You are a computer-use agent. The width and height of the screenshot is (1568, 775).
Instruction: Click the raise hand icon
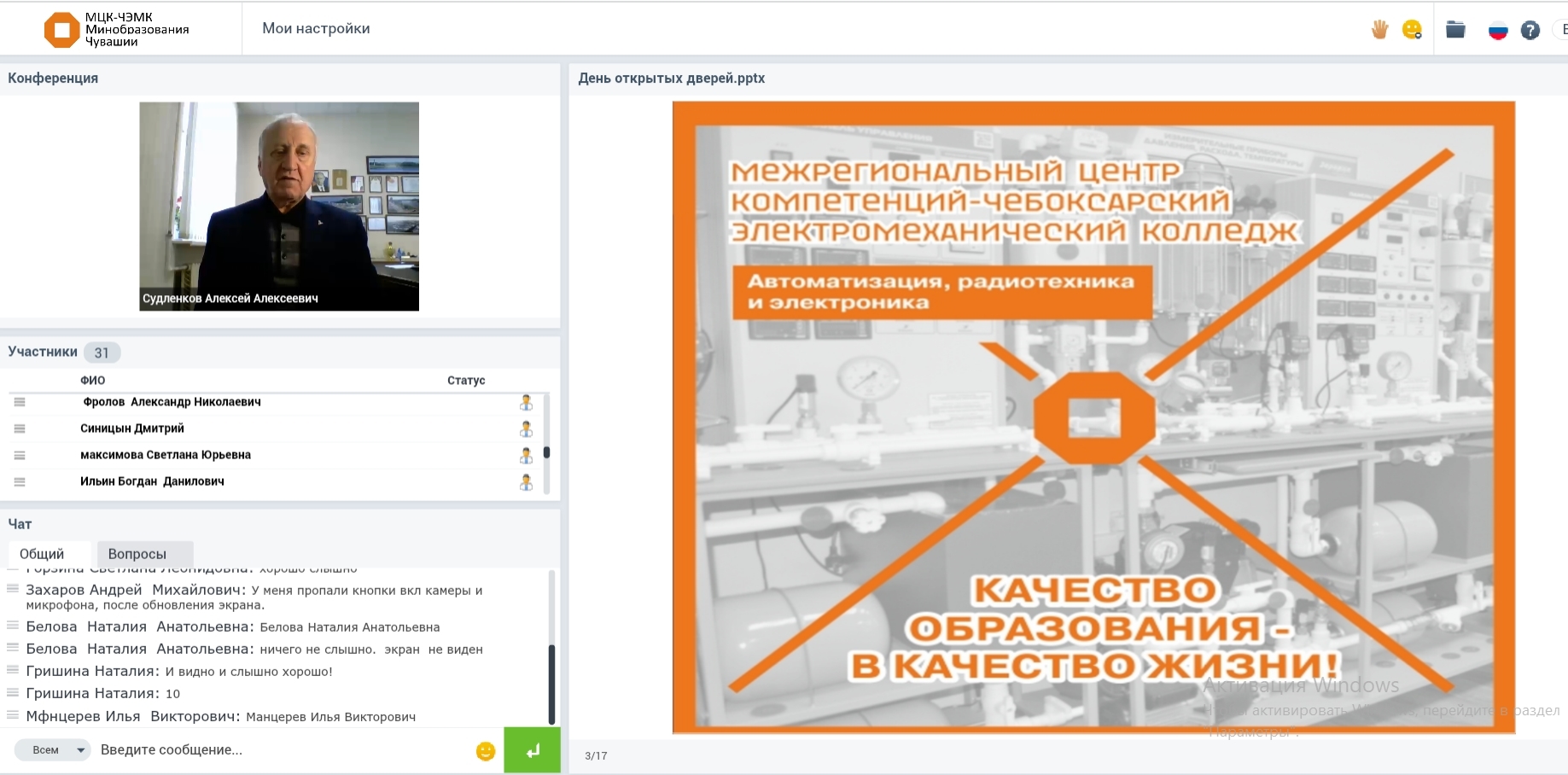coord(1379,30)
